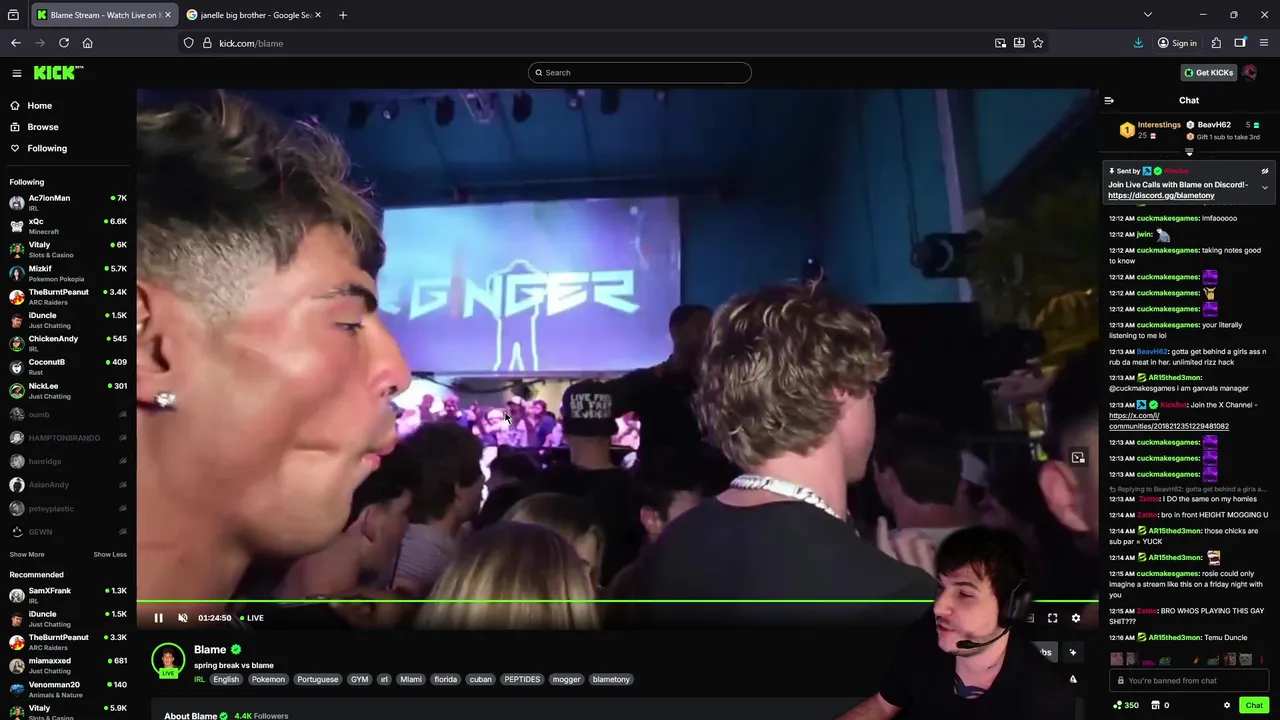Select the Miami tag

tap(411, 679)
